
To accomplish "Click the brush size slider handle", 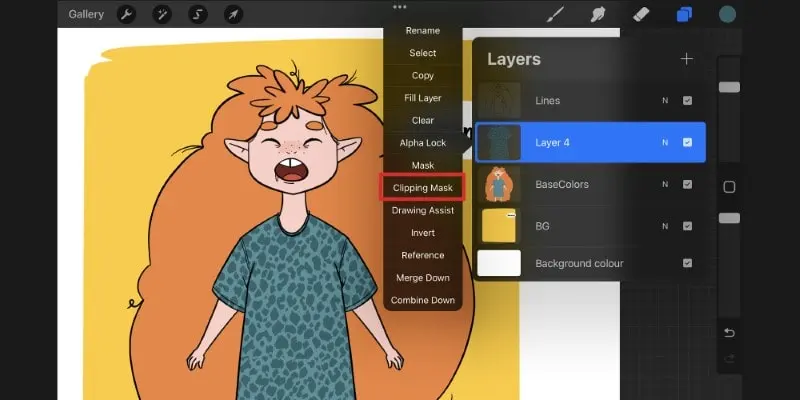I will (729, 87).
